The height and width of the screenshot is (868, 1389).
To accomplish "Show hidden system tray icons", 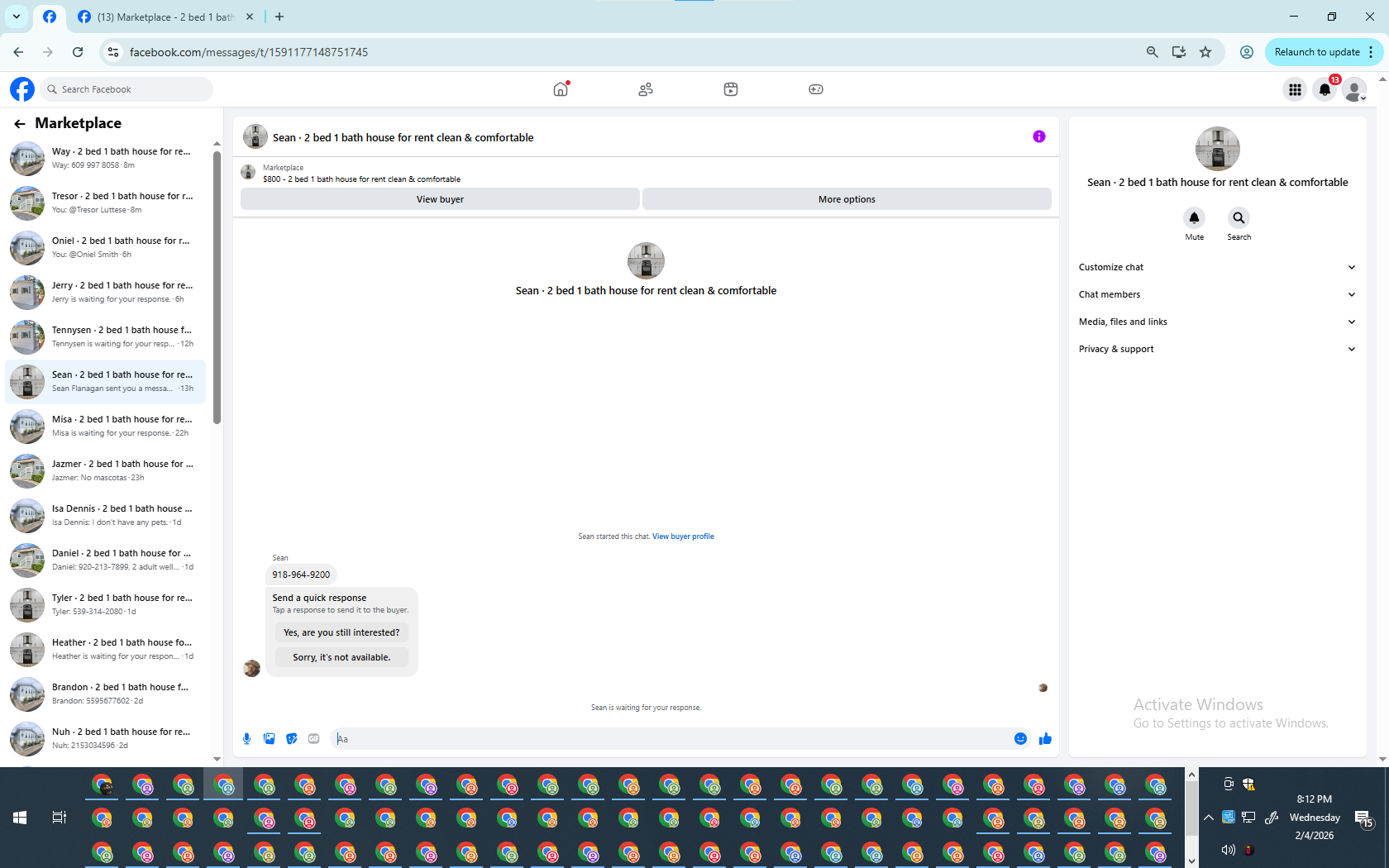I will point(1208,818).
